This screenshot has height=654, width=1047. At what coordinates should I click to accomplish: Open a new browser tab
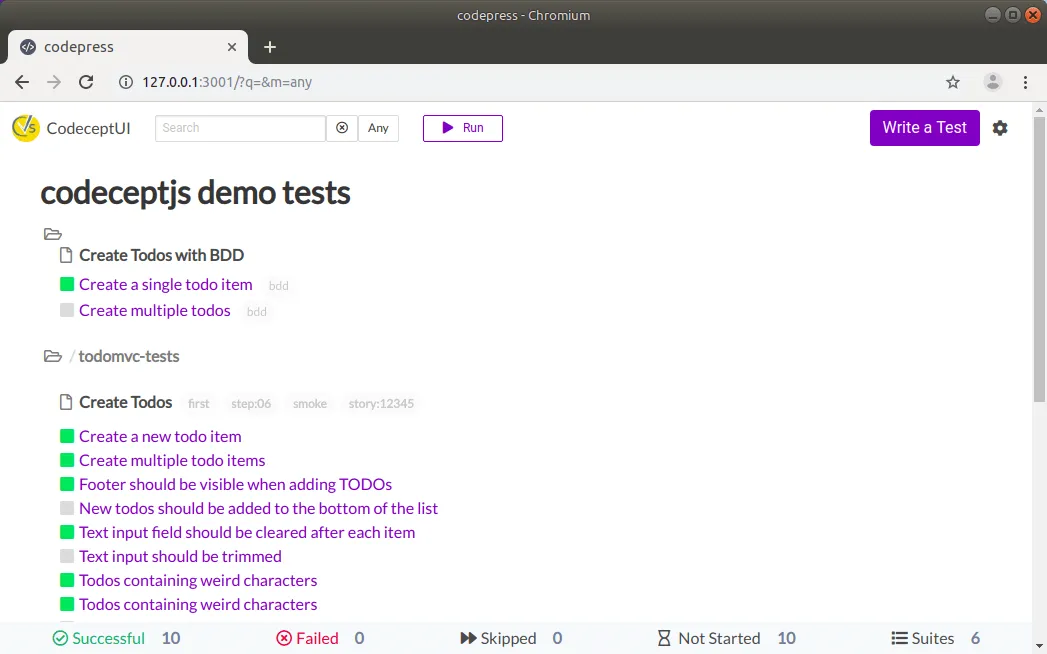click(x=270, y=47)
